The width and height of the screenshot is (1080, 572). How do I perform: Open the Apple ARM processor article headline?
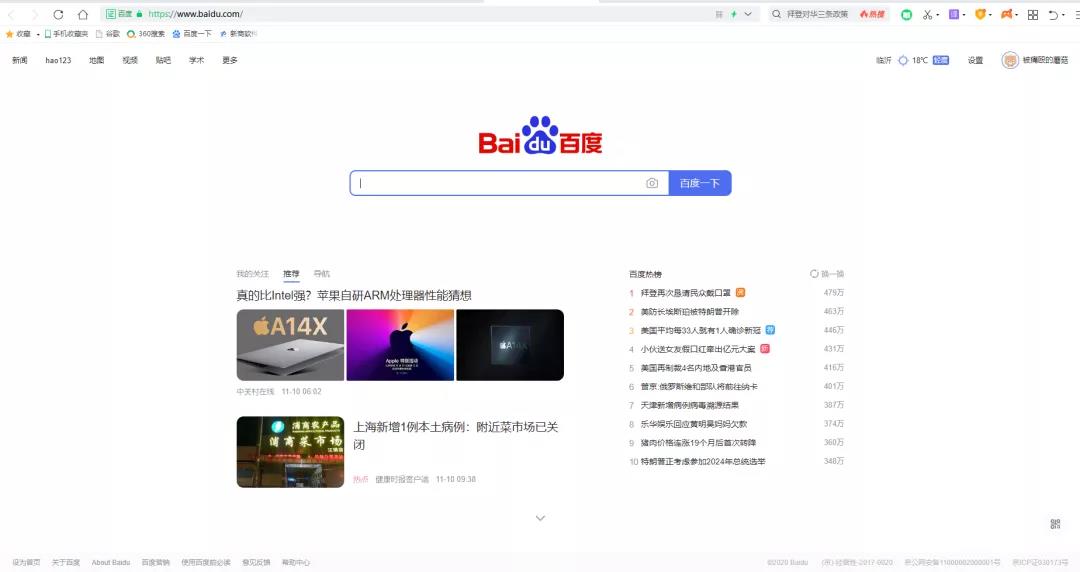(354, 296)
